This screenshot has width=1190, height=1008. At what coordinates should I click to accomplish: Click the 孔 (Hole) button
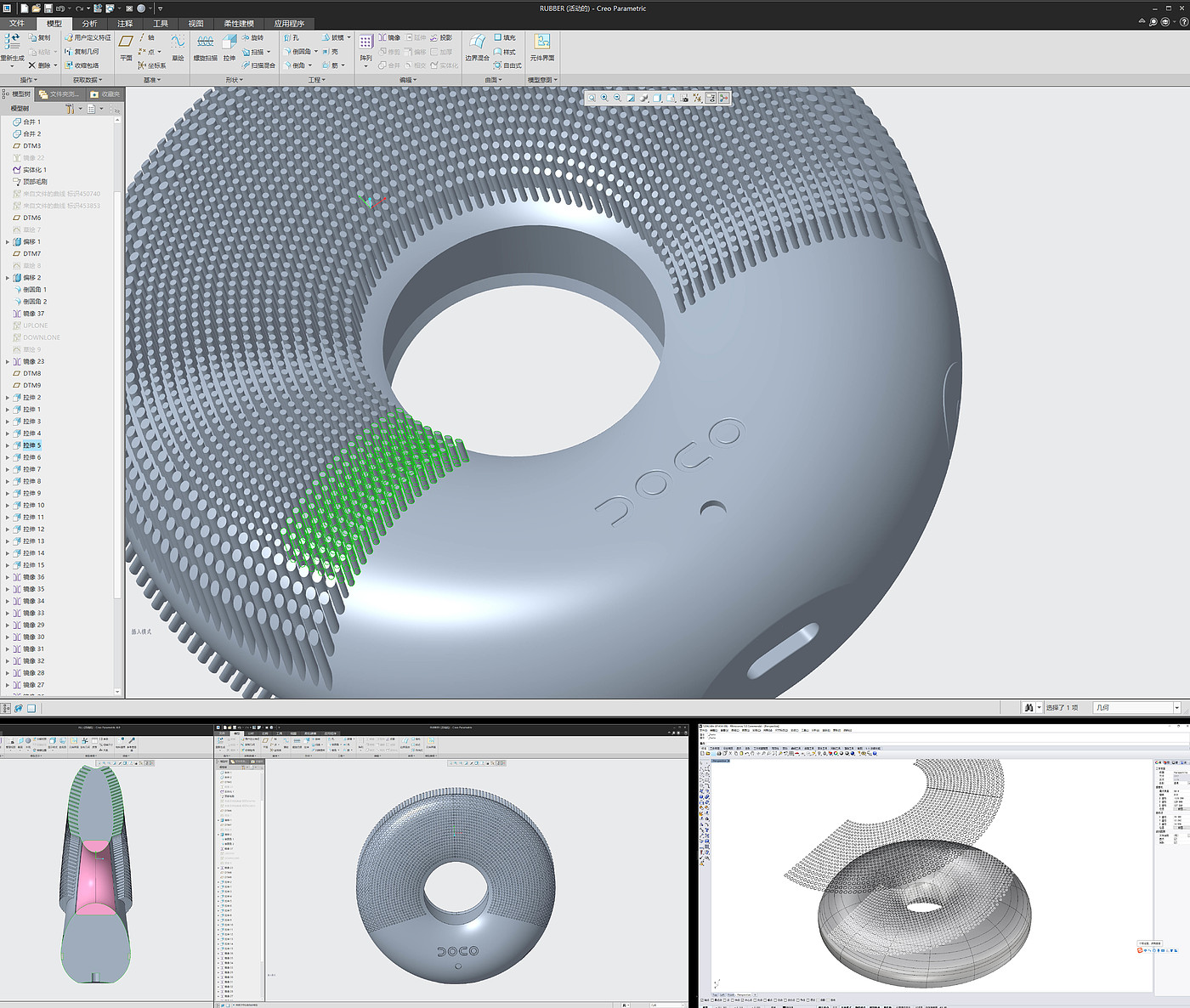pyautogui.click(x=291, y=38)
